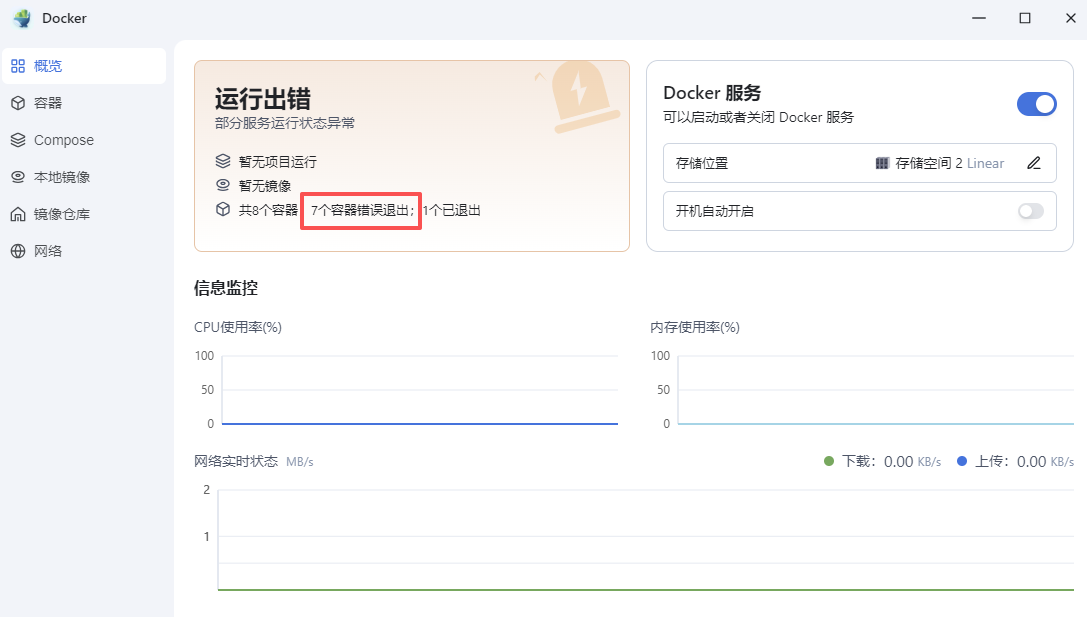Click the Compose layers icon in sidebar
This screenshot has width=1087, height=617.
tap(18, 140)
